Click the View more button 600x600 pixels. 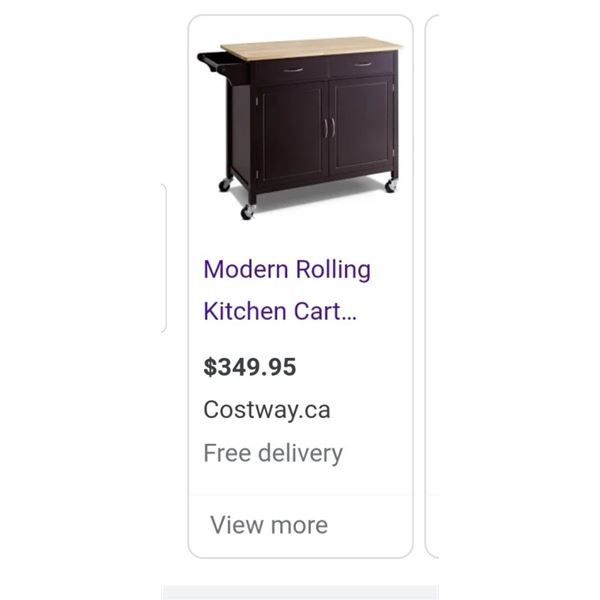pos(269,525)
